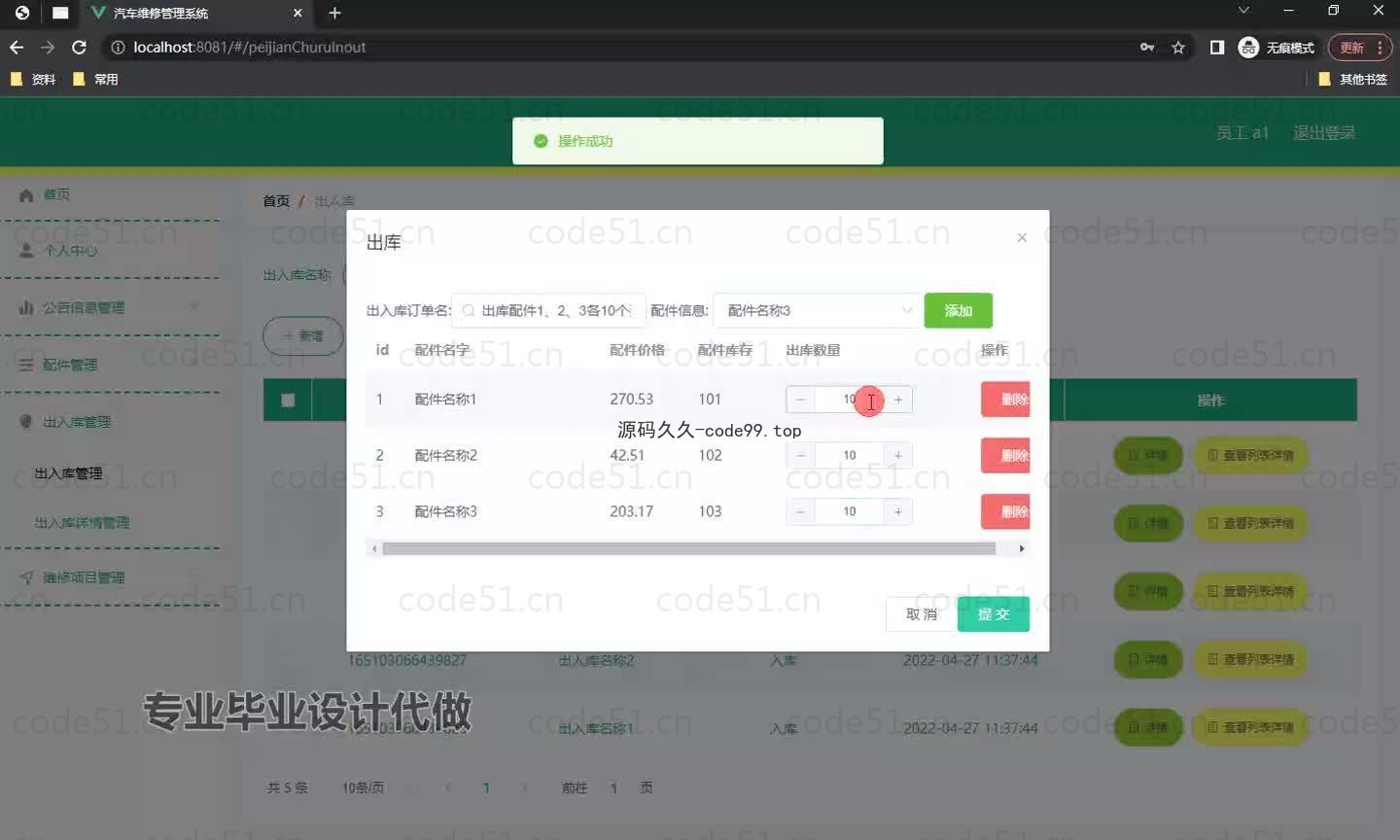Close the 汽车维修管理系统 tab
Image resolution: width=1400 pixels, height=840 pixels.
tap(297, 13)
